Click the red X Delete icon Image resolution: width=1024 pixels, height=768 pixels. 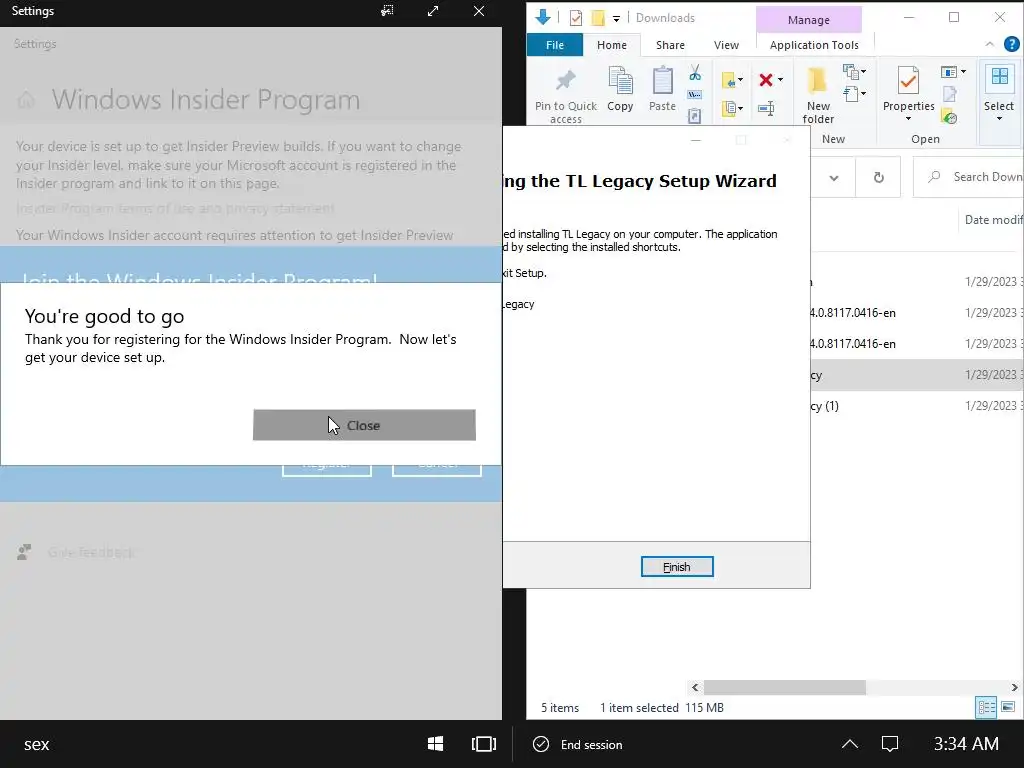(x=766, y=80)
